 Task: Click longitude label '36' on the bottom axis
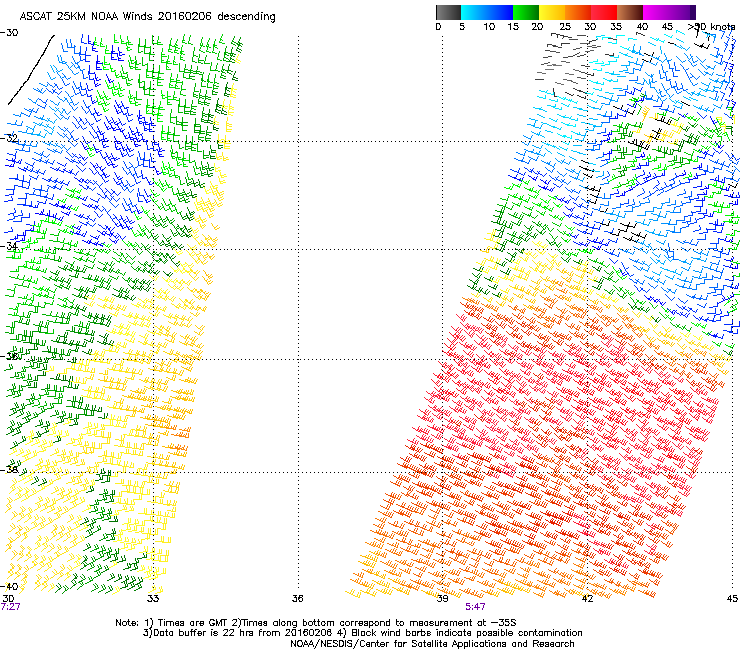298,599
